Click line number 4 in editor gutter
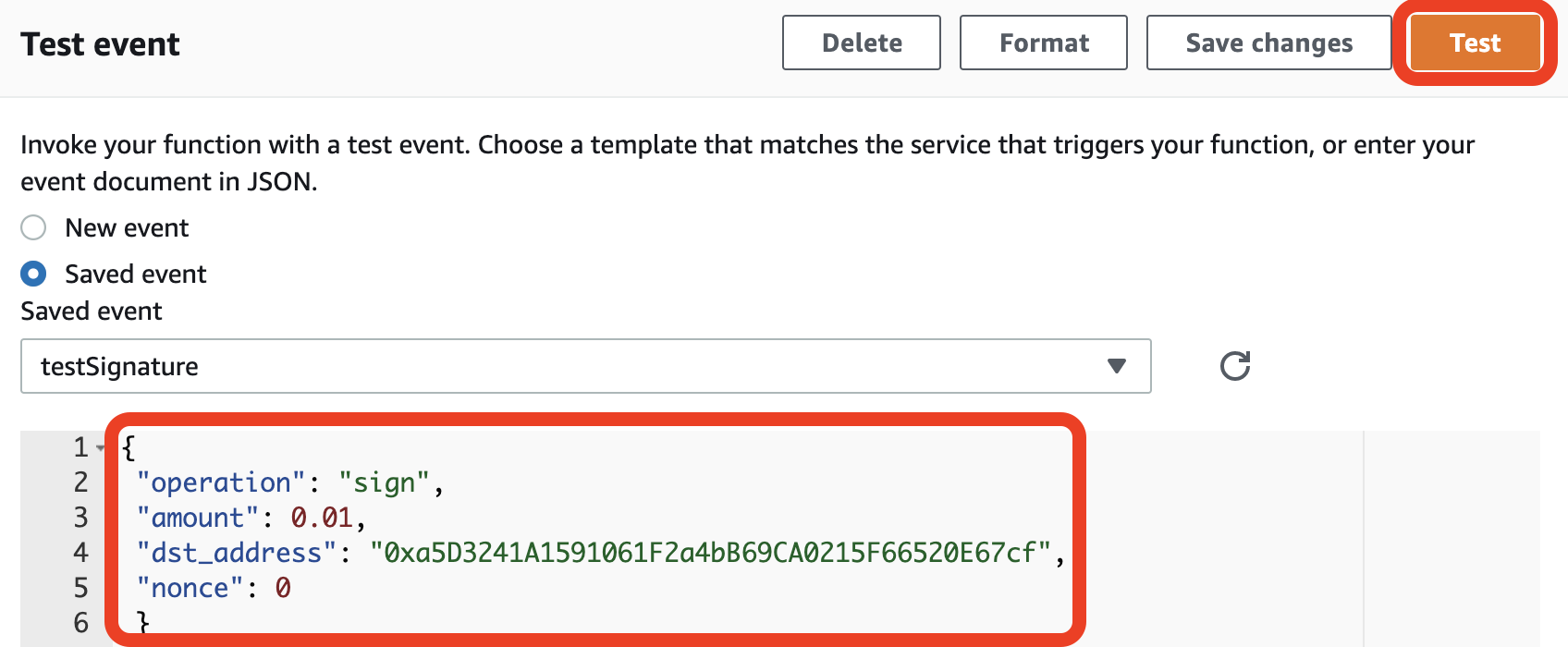This screenshot has height=647, width=1568. click(81, 553)
